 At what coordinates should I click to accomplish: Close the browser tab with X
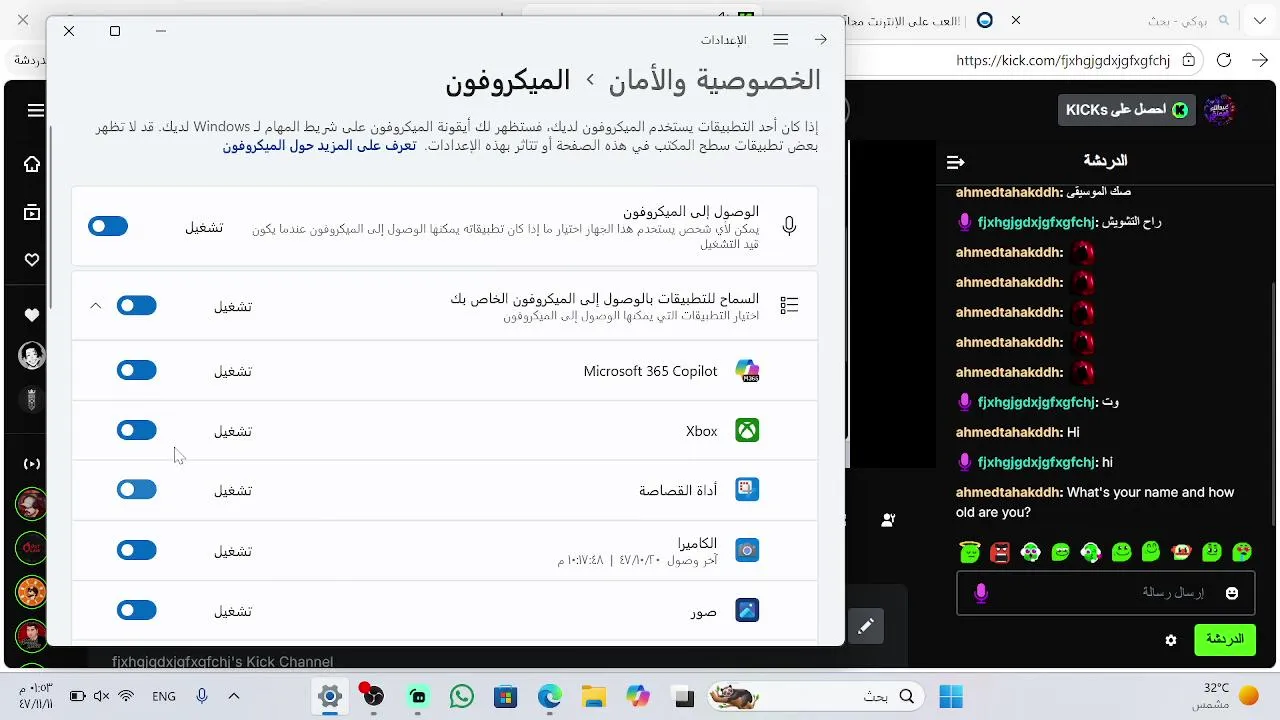tap(1016, 20)
